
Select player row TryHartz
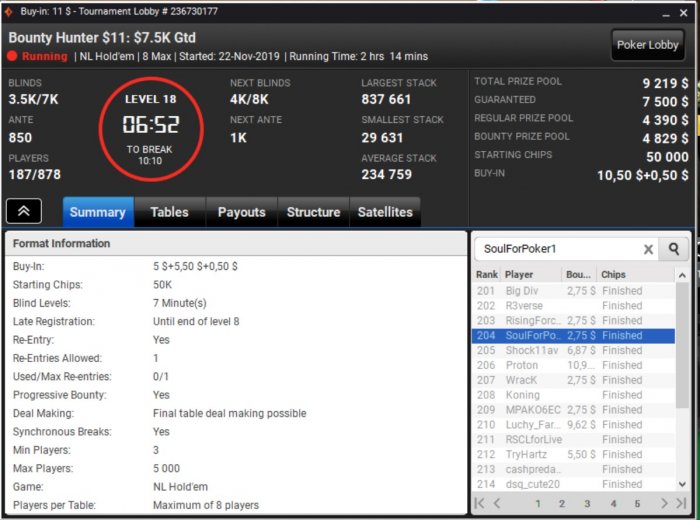[574, 454]
